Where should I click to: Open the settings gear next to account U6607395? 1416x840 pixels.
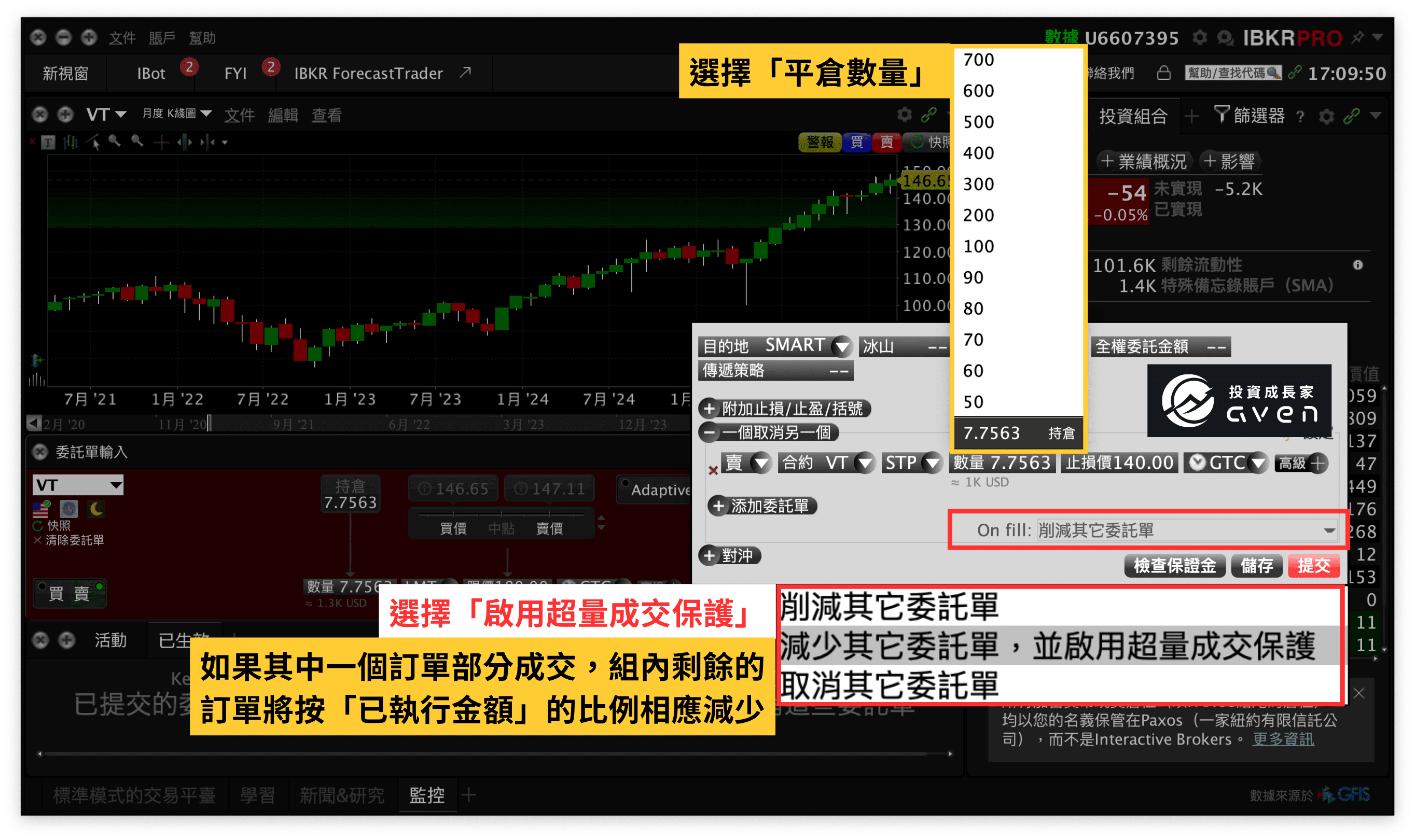tap(1200, 37)
